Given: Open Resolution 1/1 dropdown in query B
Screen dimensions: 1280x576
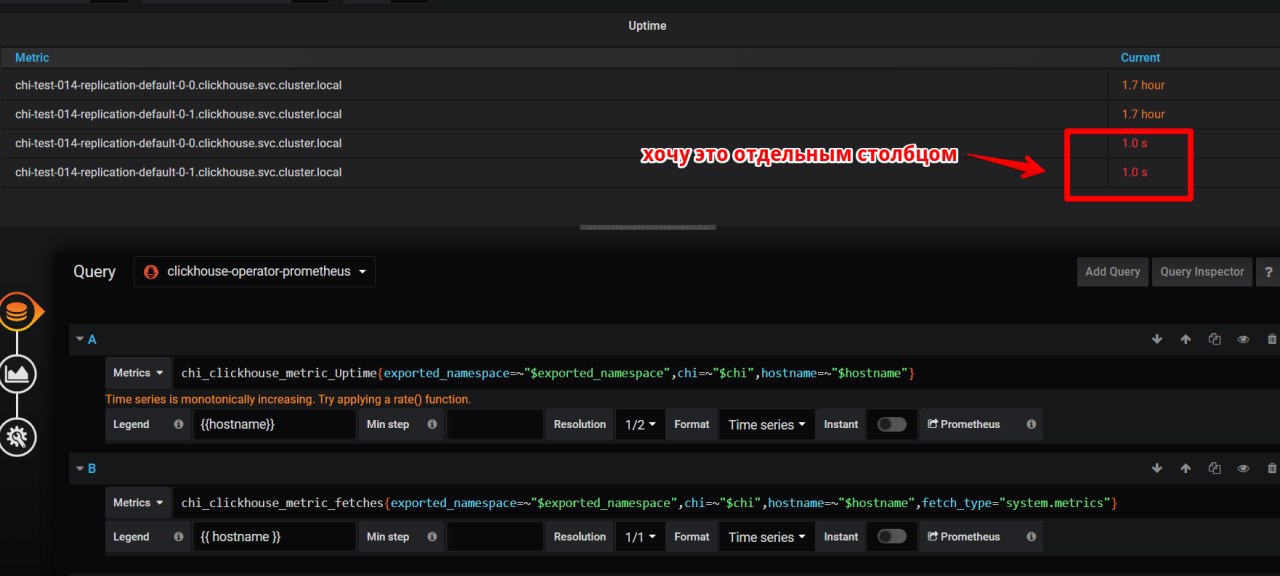Looking at the screenshot, I should tap(640, 537).
